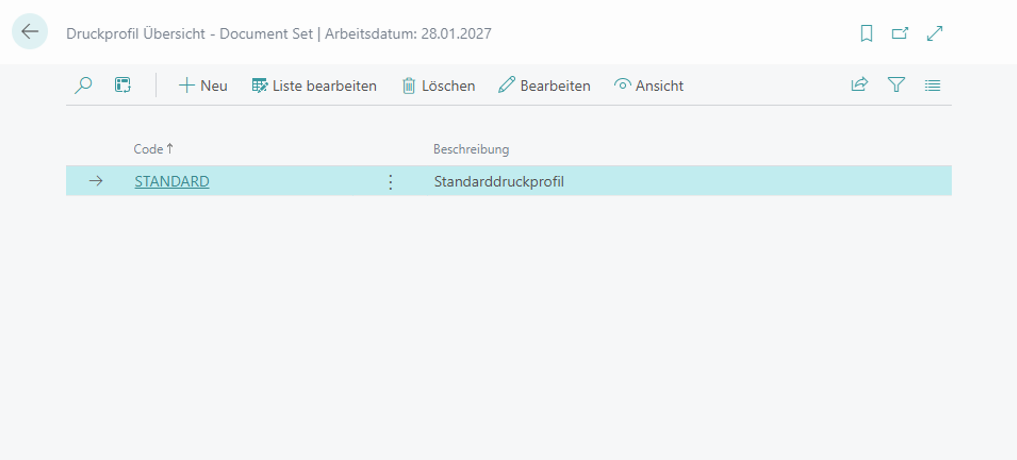The height and width of the screenshot is (460, 1017).
Task: Open the page in a new window
Action: tap(900, 33)
